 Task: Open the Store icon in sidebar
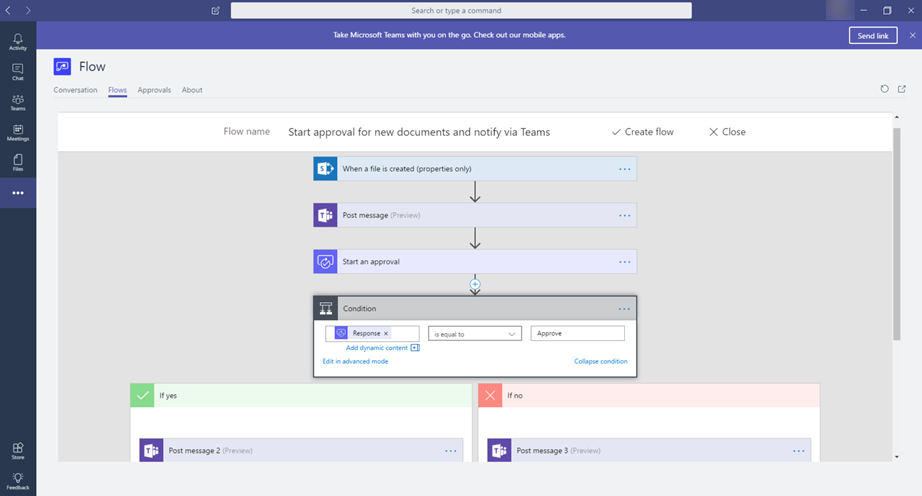click(17, 451)
